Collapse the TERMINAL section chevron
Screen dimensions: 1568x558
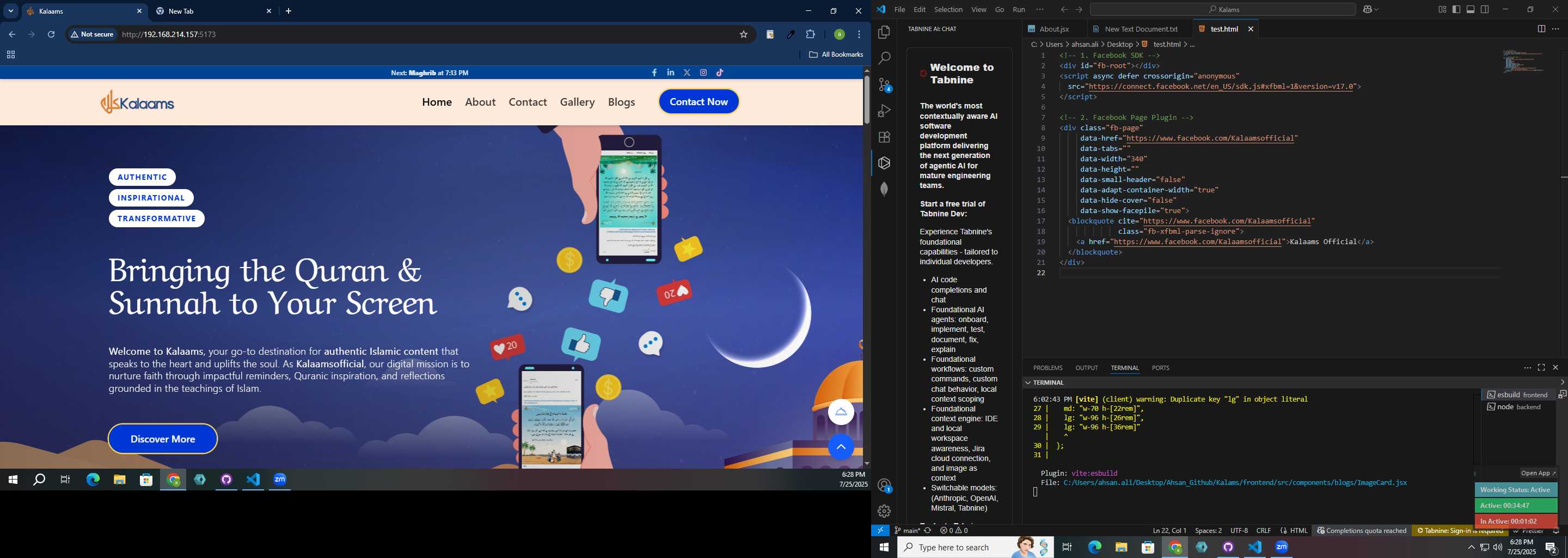(1028, 383)
